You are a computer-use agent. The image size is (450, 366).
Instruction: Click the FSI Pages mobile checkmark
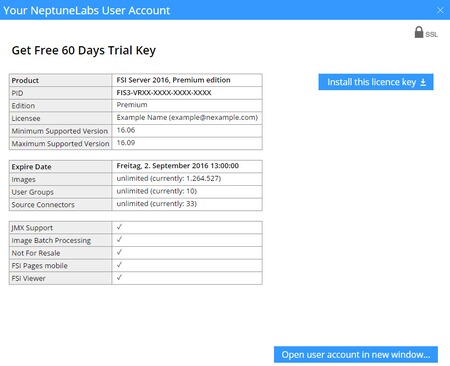[119, 265]
